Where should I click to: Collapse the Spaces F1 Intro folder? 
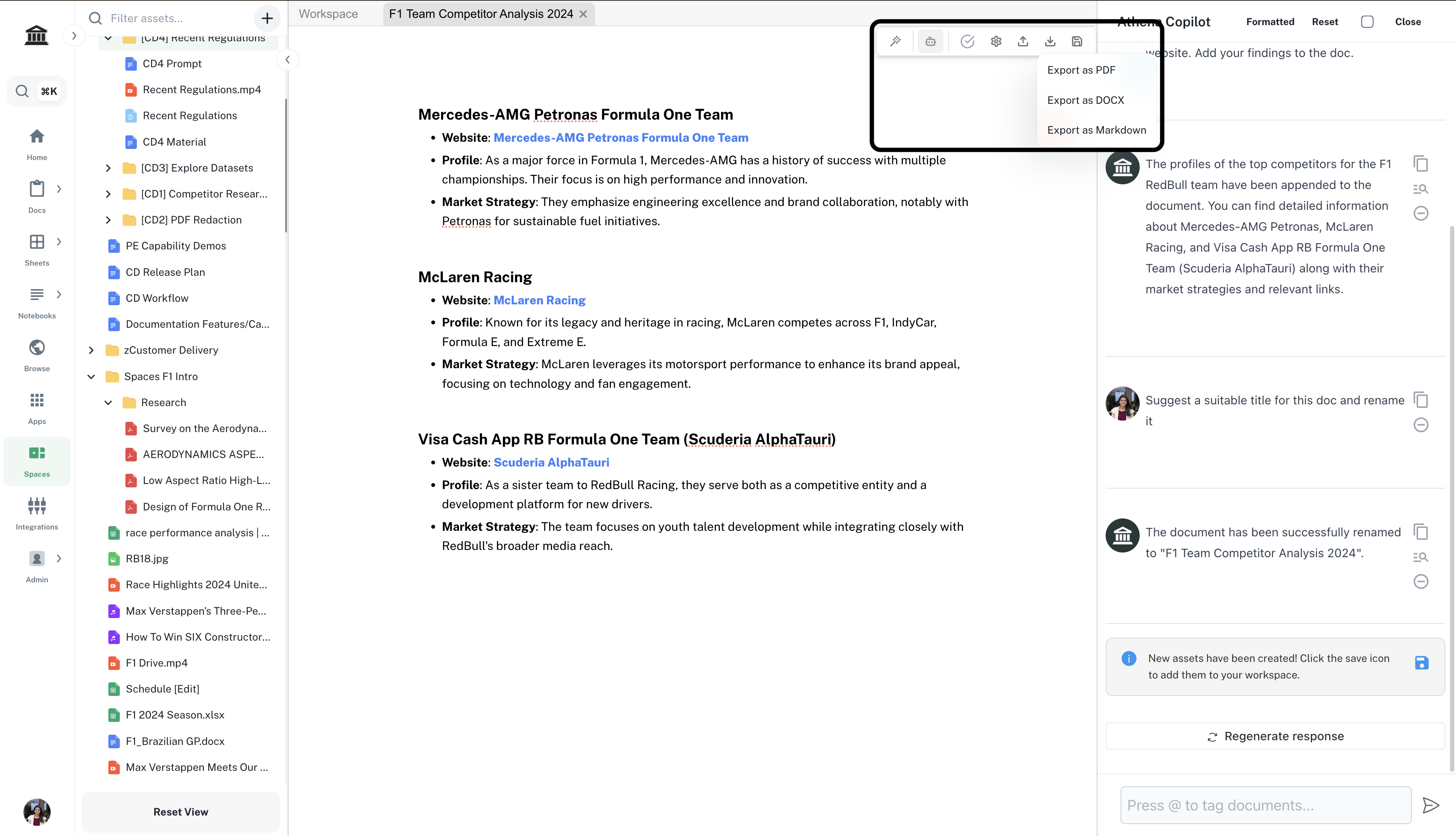[91, 377]
